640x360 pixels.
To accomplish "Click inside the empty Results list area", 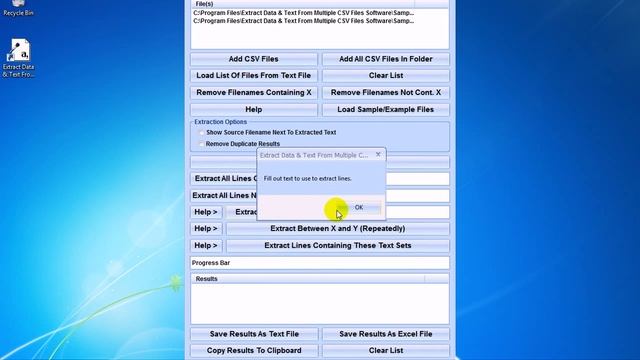I will click(320, 304).
